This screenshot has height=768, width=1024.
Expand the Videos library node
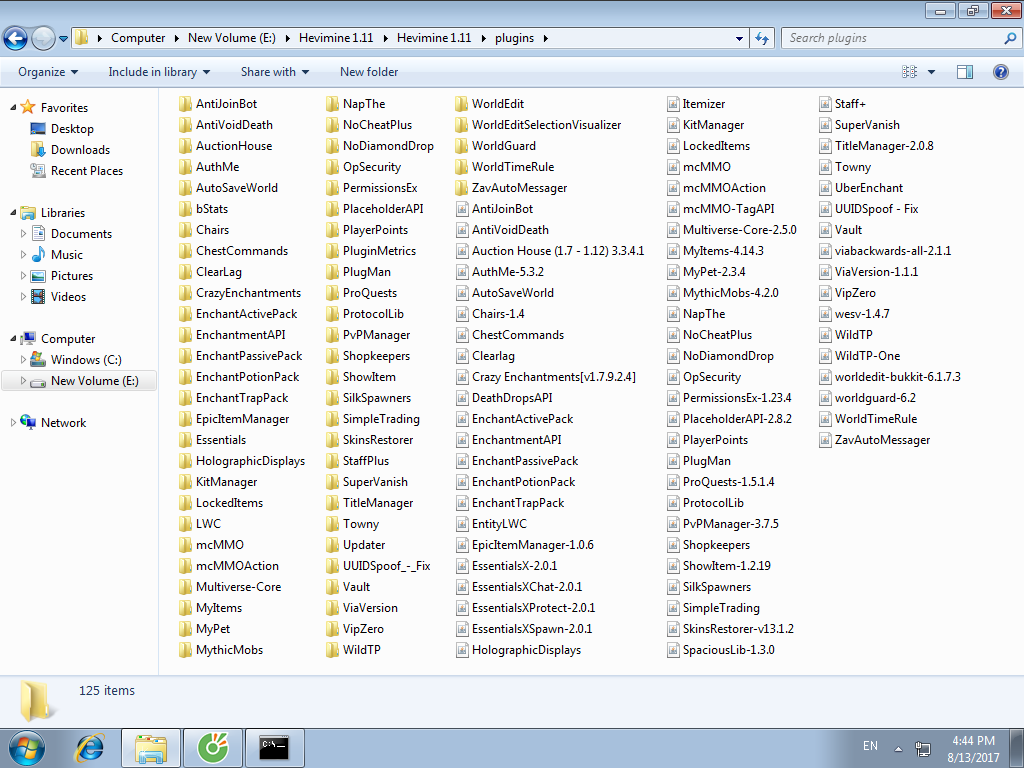(24, 296)
